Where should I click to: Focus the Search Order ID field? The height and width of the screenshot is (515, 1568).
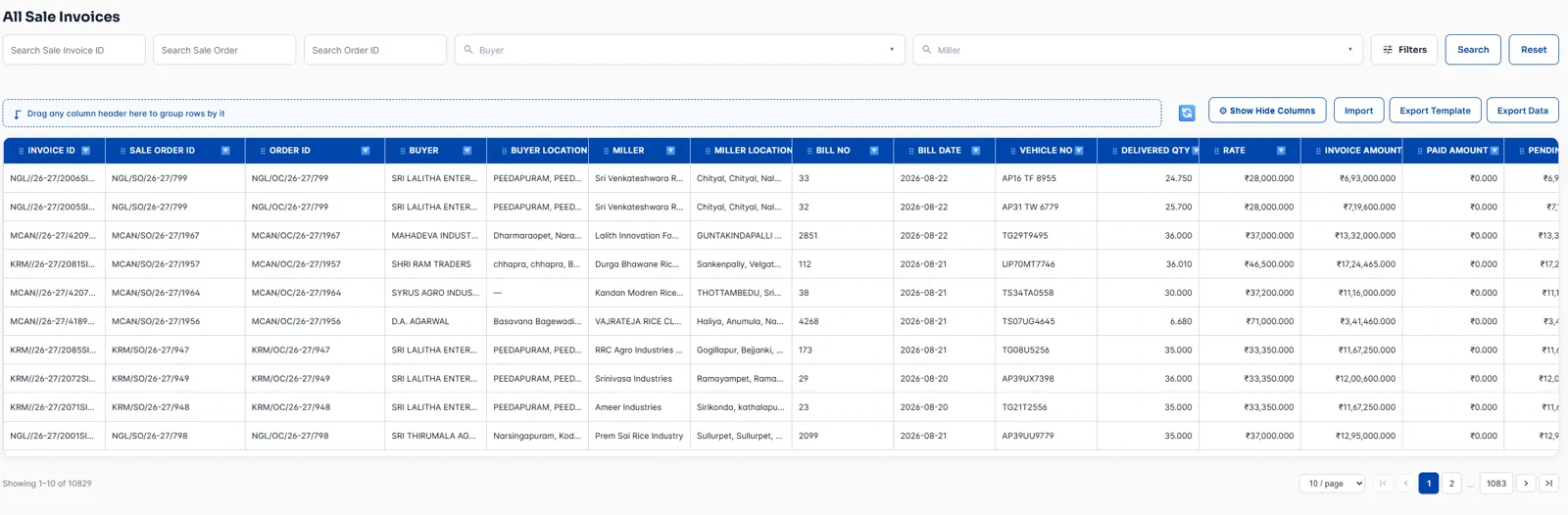pos(375,50)
